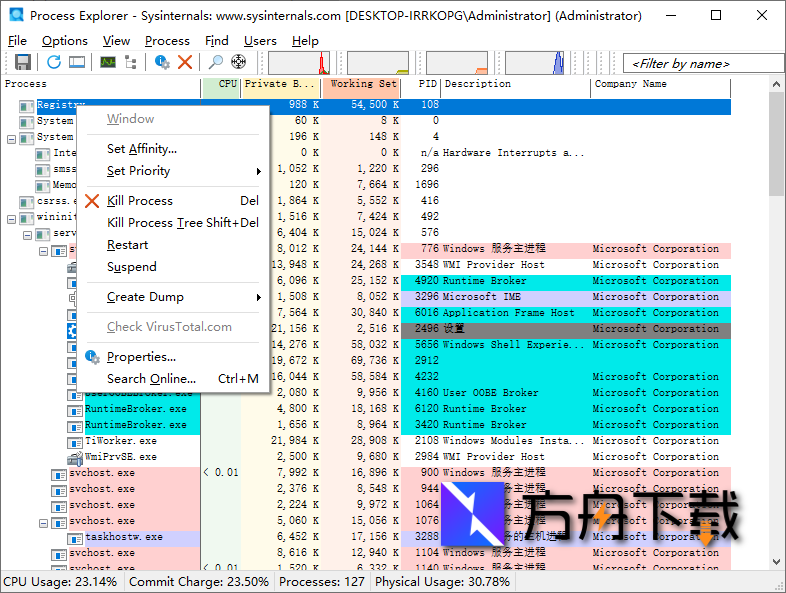This screenshot has height=593, width=786.
Task: Click the vertical scrollbar of process list
Action: (x=778, y=350)
